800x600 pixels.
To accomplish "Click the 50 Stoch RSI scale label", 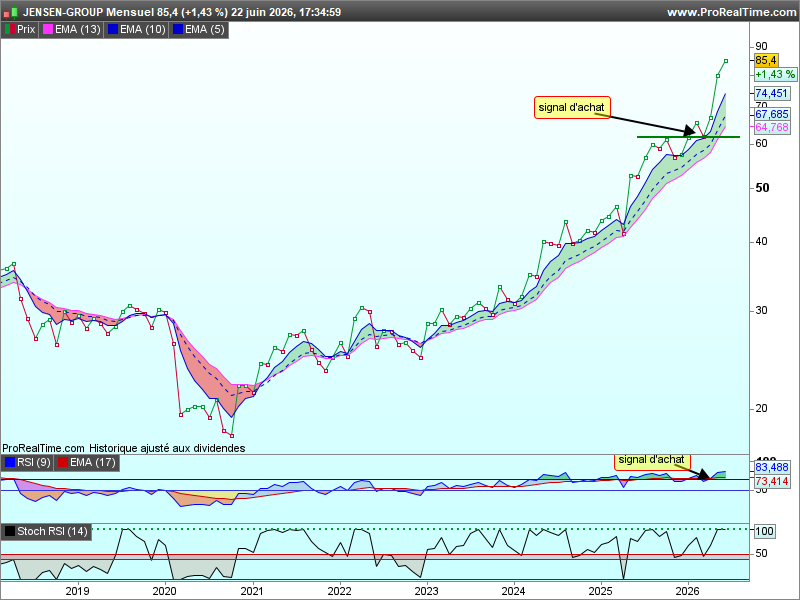I will coord(761,554).
